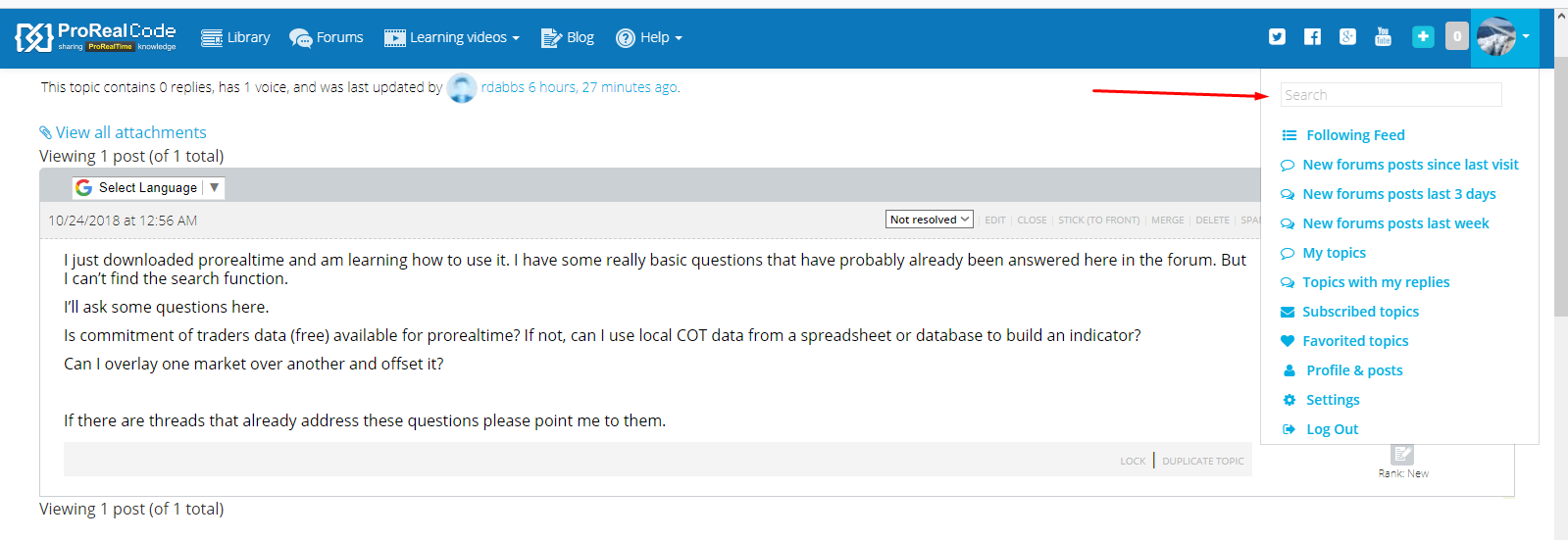Open the Help menu
Screen dimensions: 1568x540
point(649,38)
